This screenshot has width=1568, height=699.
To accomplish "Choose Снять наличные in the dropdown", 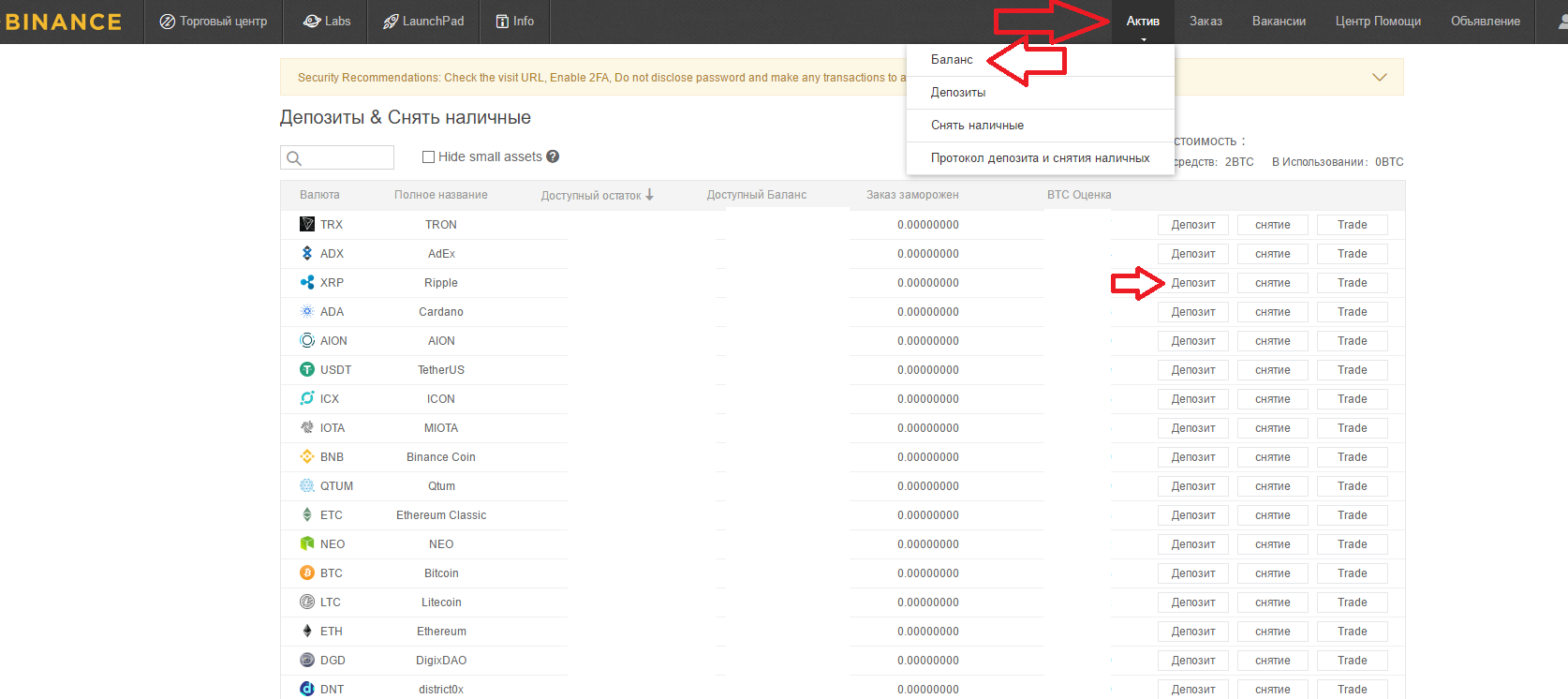I will tap(977, 125).
